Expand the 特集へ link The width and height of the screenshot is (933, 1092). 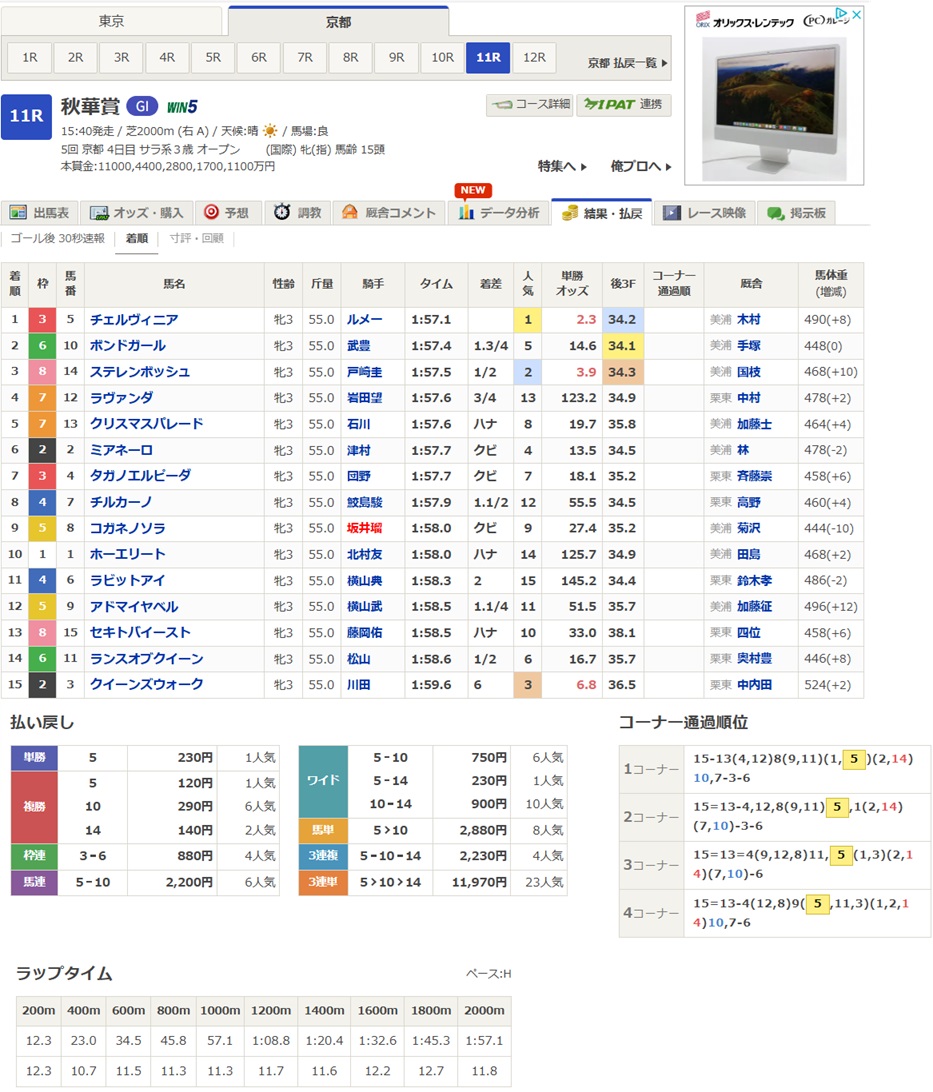pyautogui.click(x=562, y=166)
